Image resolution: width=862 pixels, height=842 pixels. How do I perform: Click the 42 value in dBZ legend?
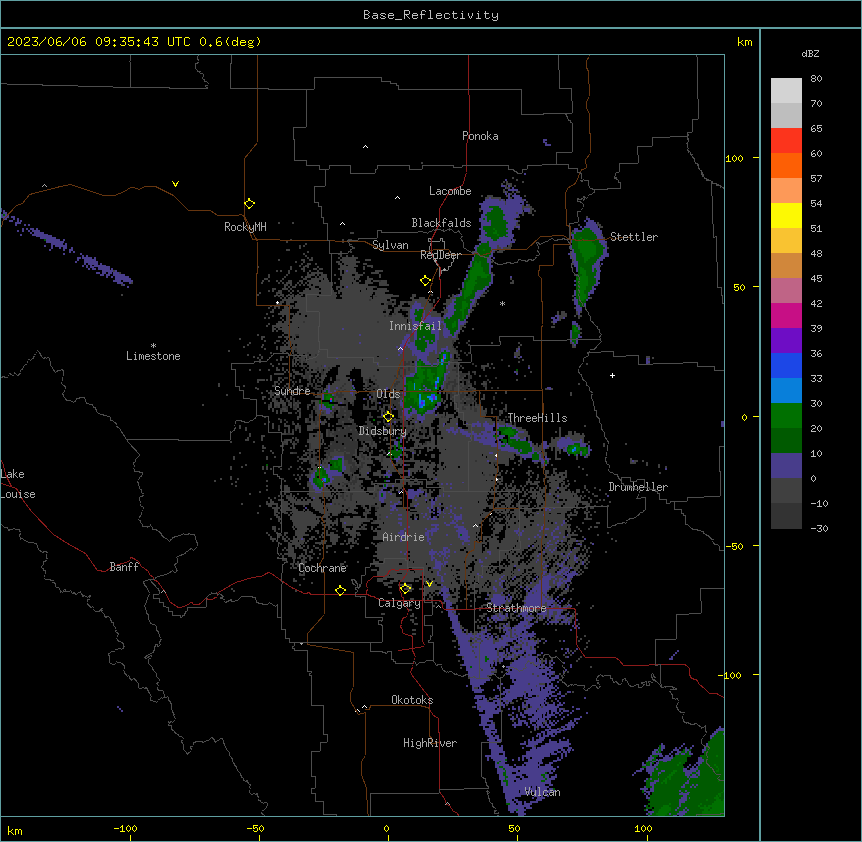pos(816,303)
